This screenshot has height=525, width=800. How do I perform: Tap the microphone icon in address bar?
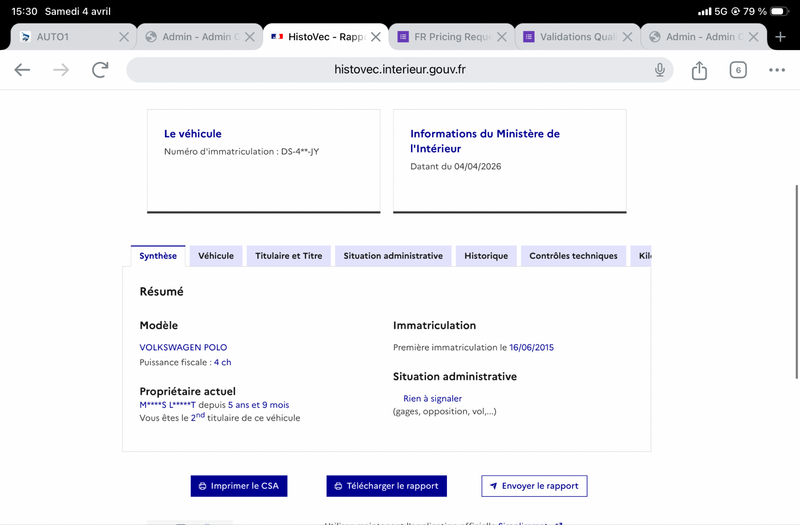tap(660, 70)
